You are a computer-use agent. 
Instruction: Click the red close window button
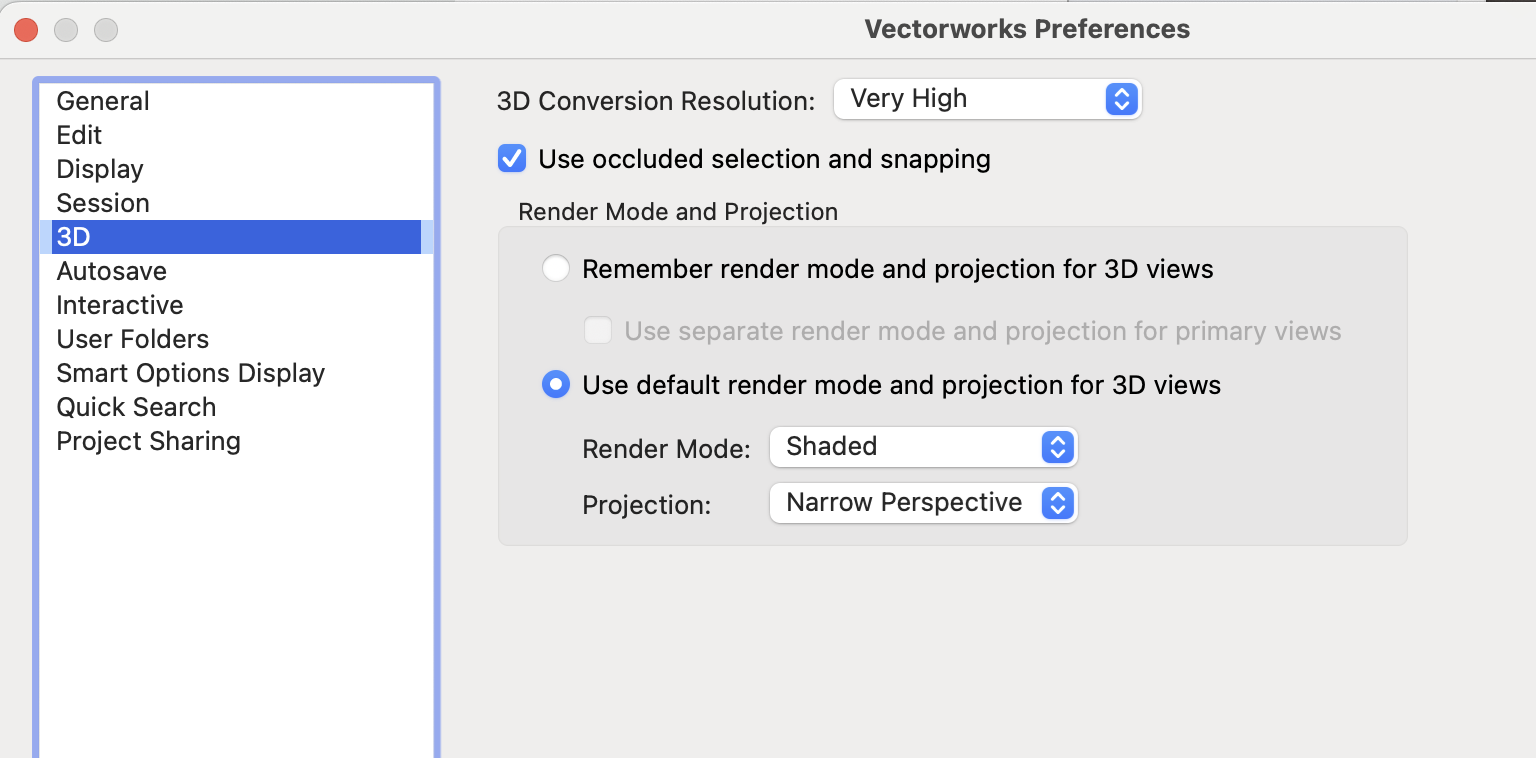[26, 30]
